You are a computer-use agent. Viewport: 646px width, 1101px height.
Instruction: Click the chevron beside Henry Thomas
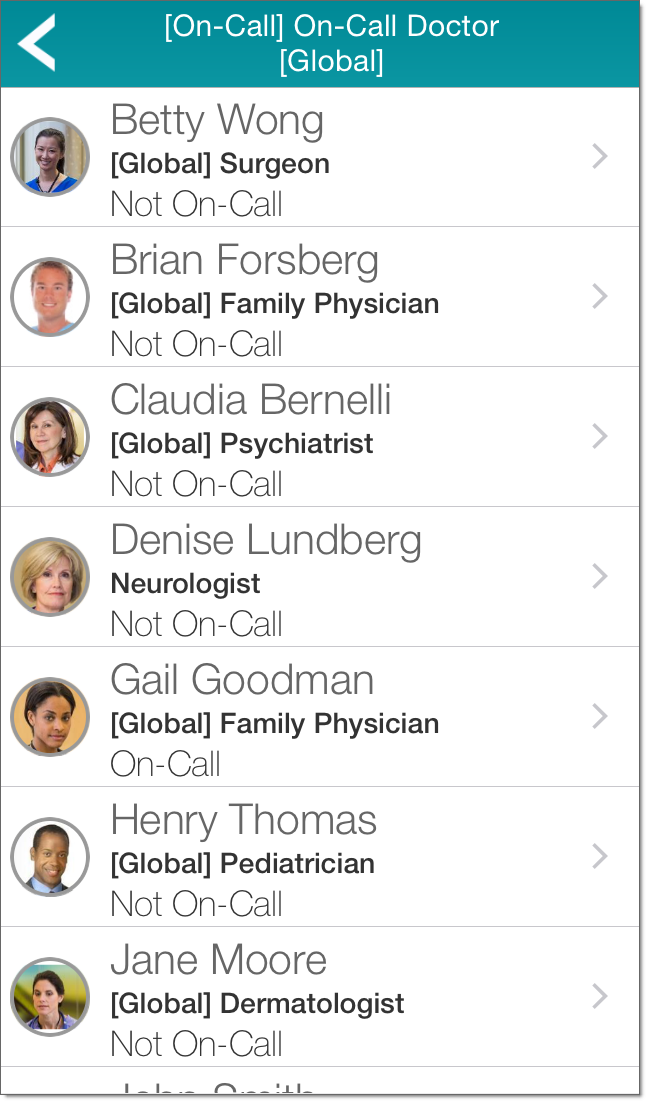coord(600,856)
